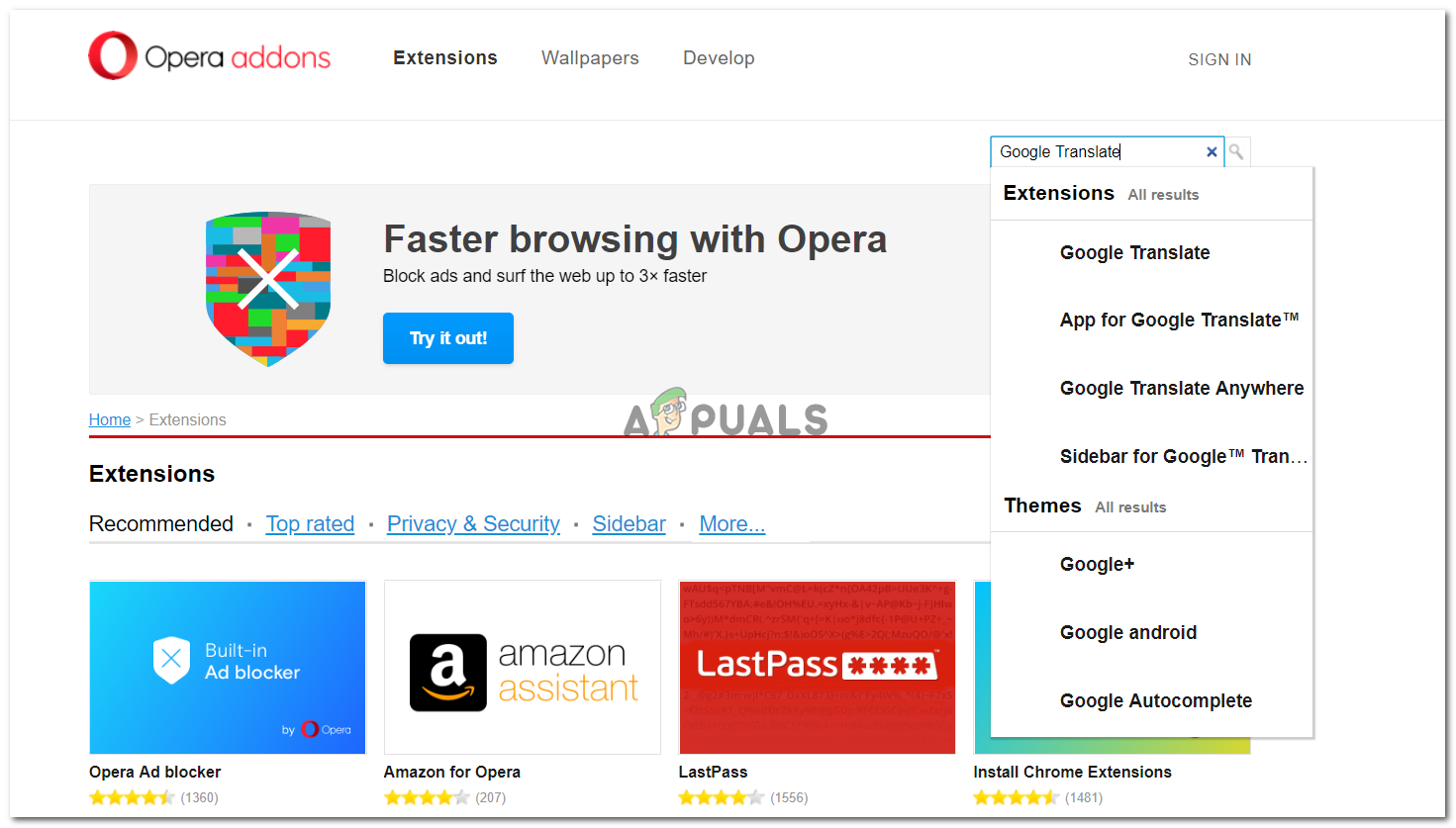Open the Privacy & Security category
1456x828 pixels.
point(473,523)
